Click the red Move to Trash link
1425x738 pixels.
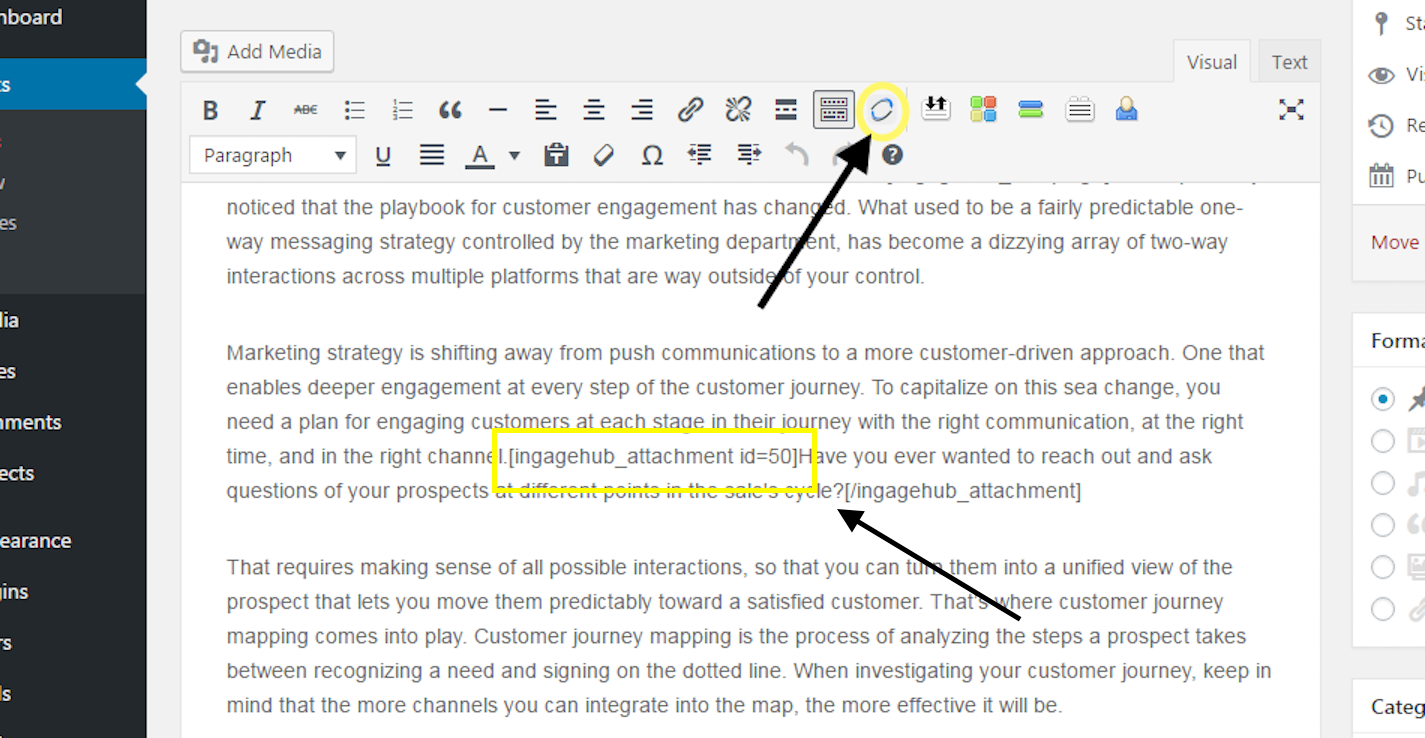click(x=1397, y=242)
